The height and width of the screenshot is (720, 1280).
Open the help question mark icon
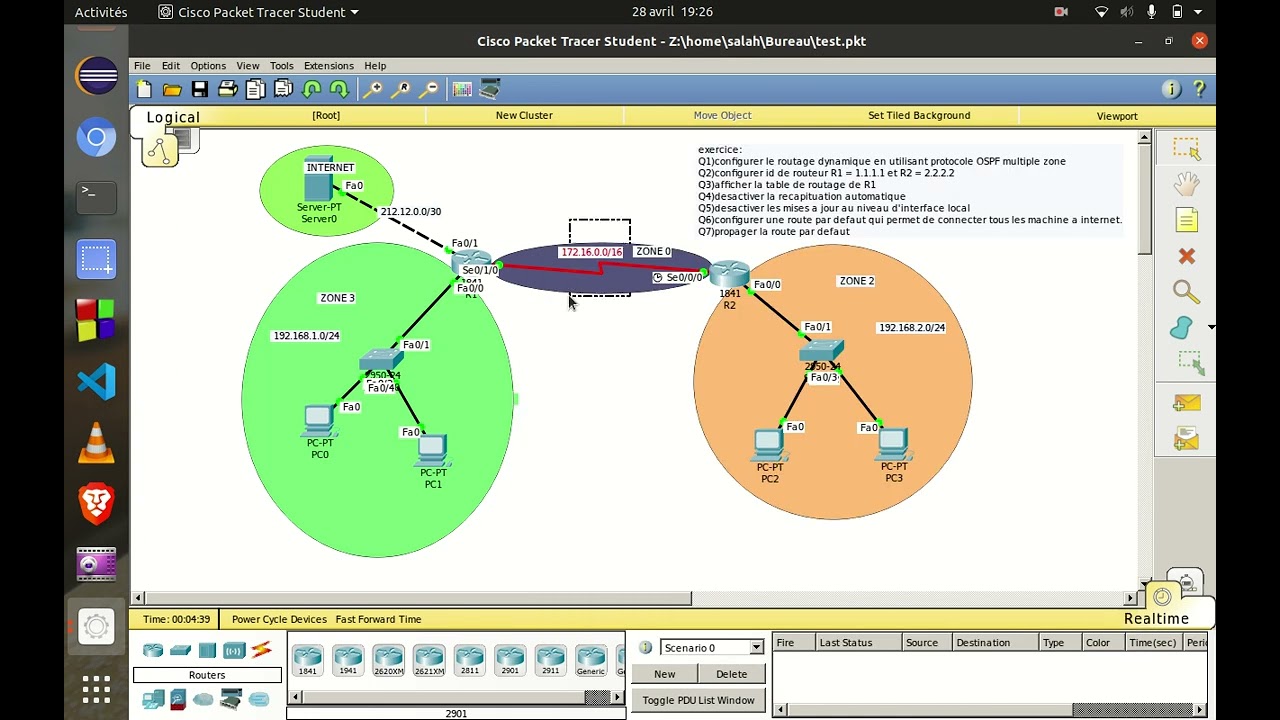coord(1199,89)
